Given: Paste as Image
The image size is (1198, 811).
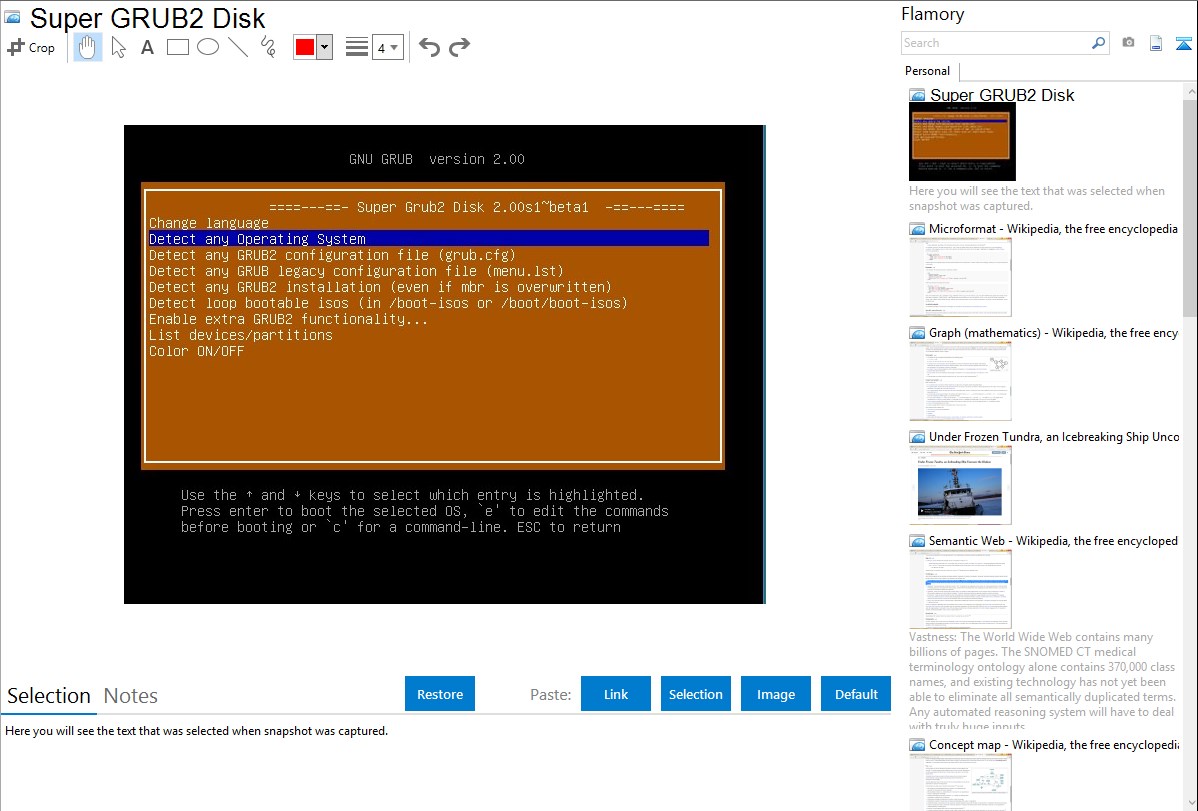Looking at the screenshot, I should (x=776, y=694).
